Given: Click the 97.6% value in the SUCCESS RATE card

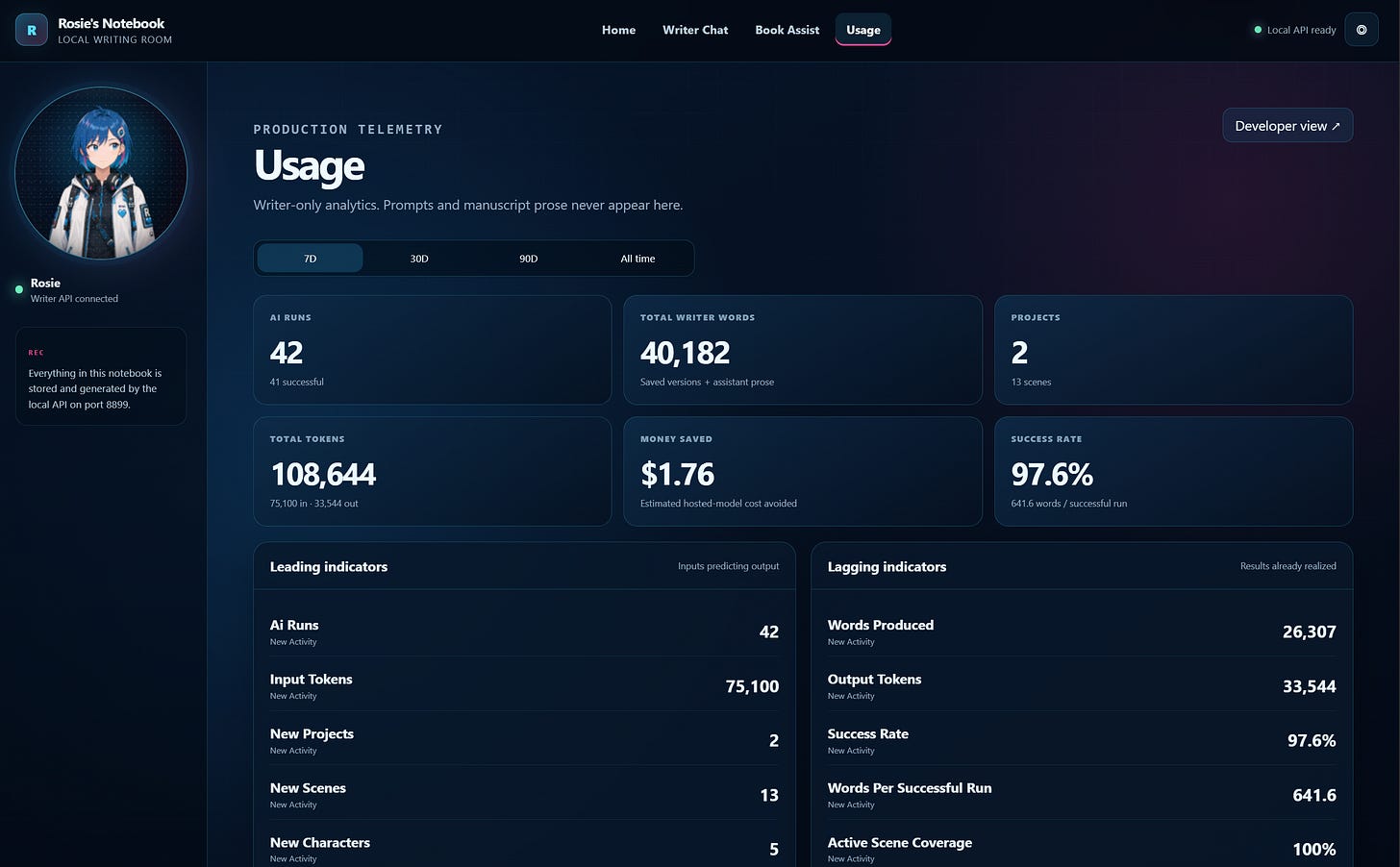Looking at the screenshot, I should point(1052,474).
